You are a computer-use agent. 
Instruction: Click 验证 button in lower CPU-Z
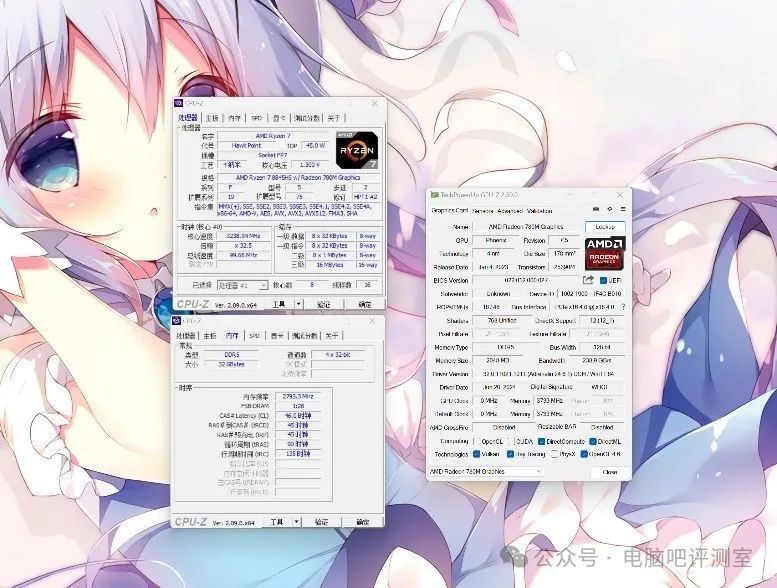(321, 522)
